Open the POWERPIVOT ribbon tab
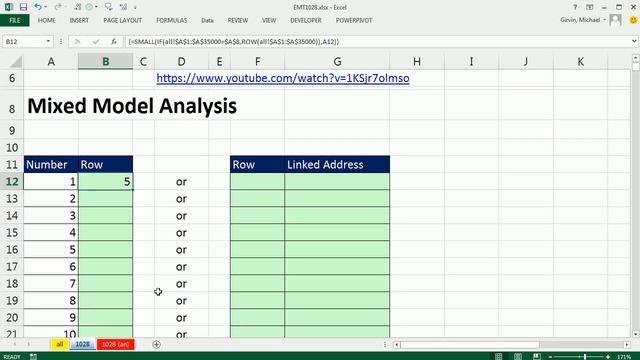640x360 pixels. 354,20
